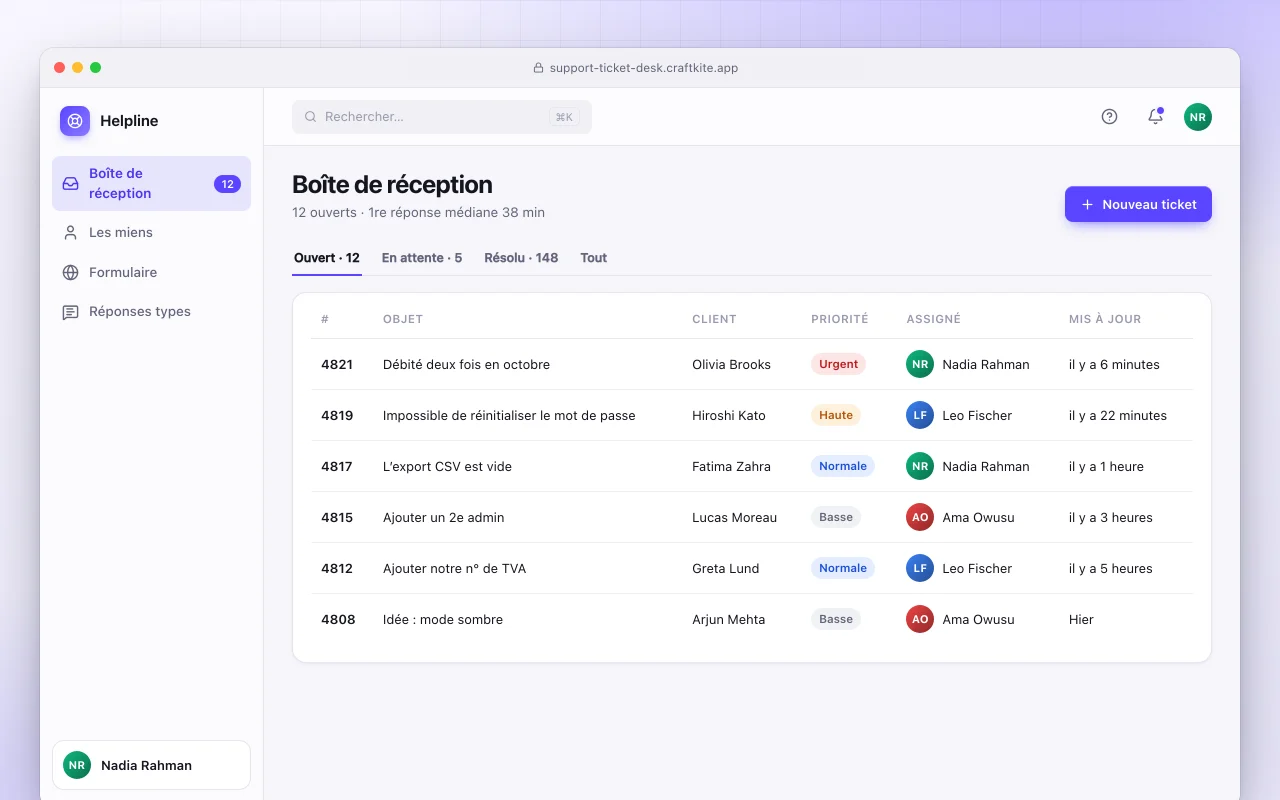The image size is (1280, 800).
Task: Click the lock icon in the address bar
Action: [x=539, y=68]
